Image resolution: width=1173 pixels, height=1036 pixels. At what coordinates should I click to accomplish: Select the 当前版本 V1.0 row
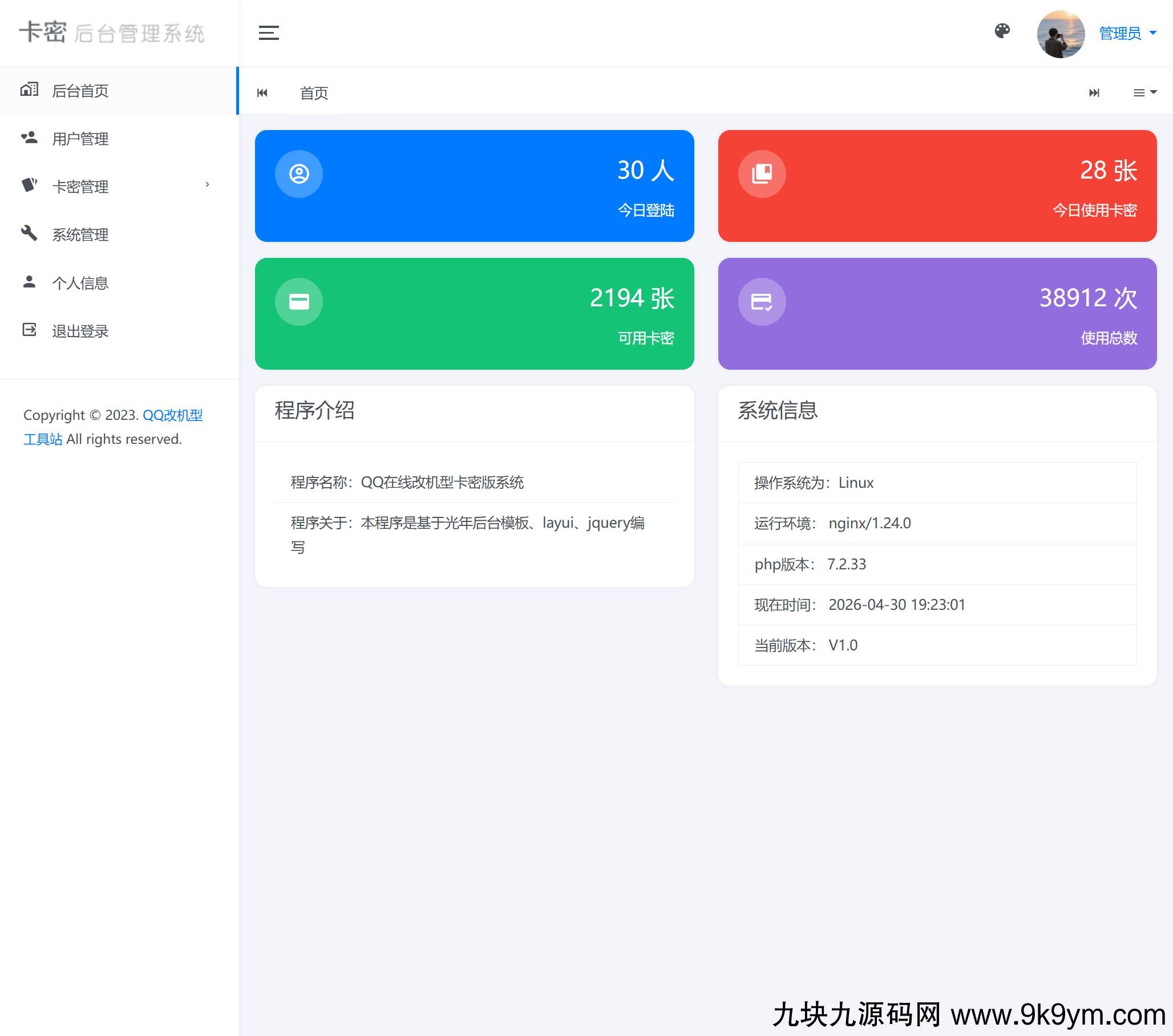[937, 645]
